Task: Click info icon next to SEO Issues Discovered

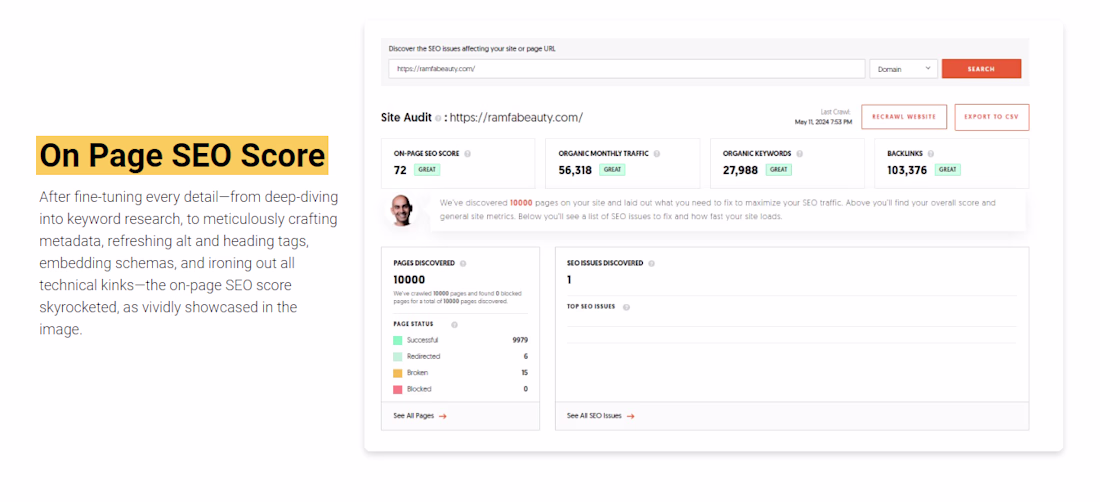Action: click(x=652, y=264)
